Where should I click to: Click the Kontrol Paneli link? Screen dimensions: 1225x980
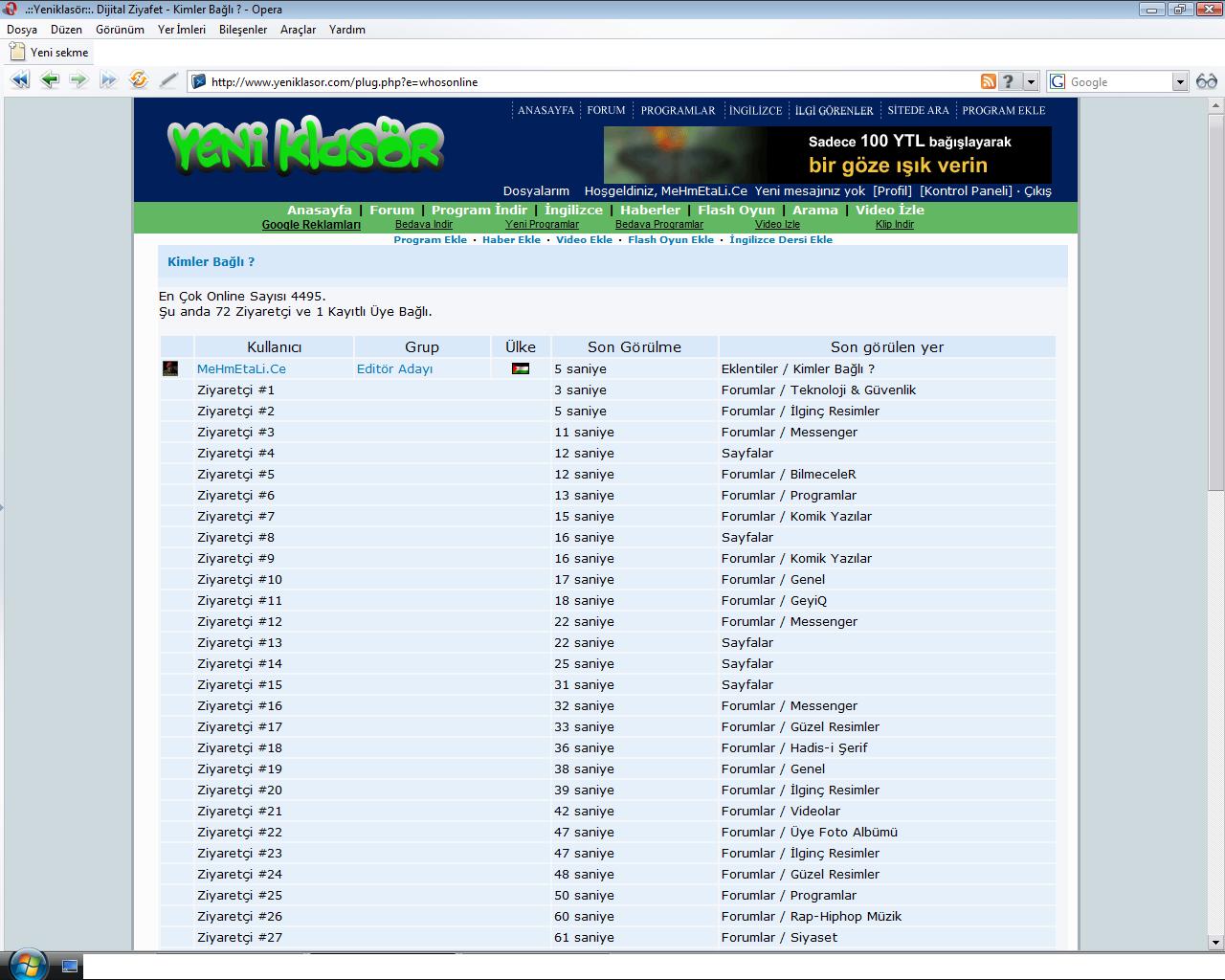[x=966, y=190]
